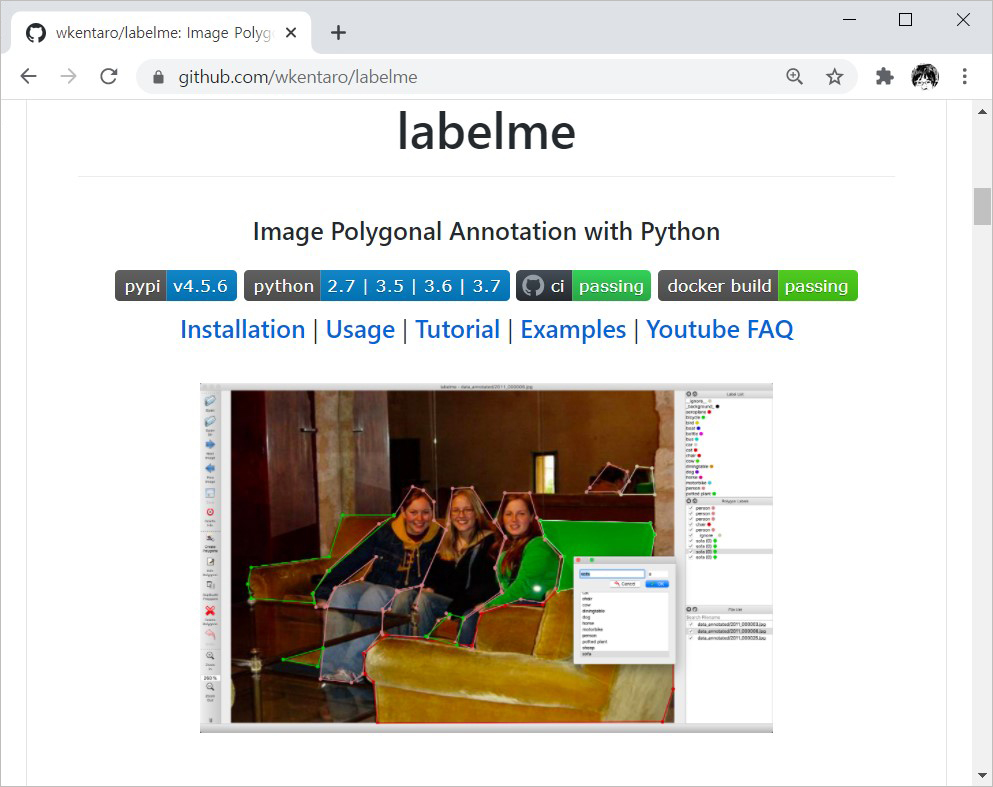
Task: Open the Tutorial link
Action: [458, 329]
